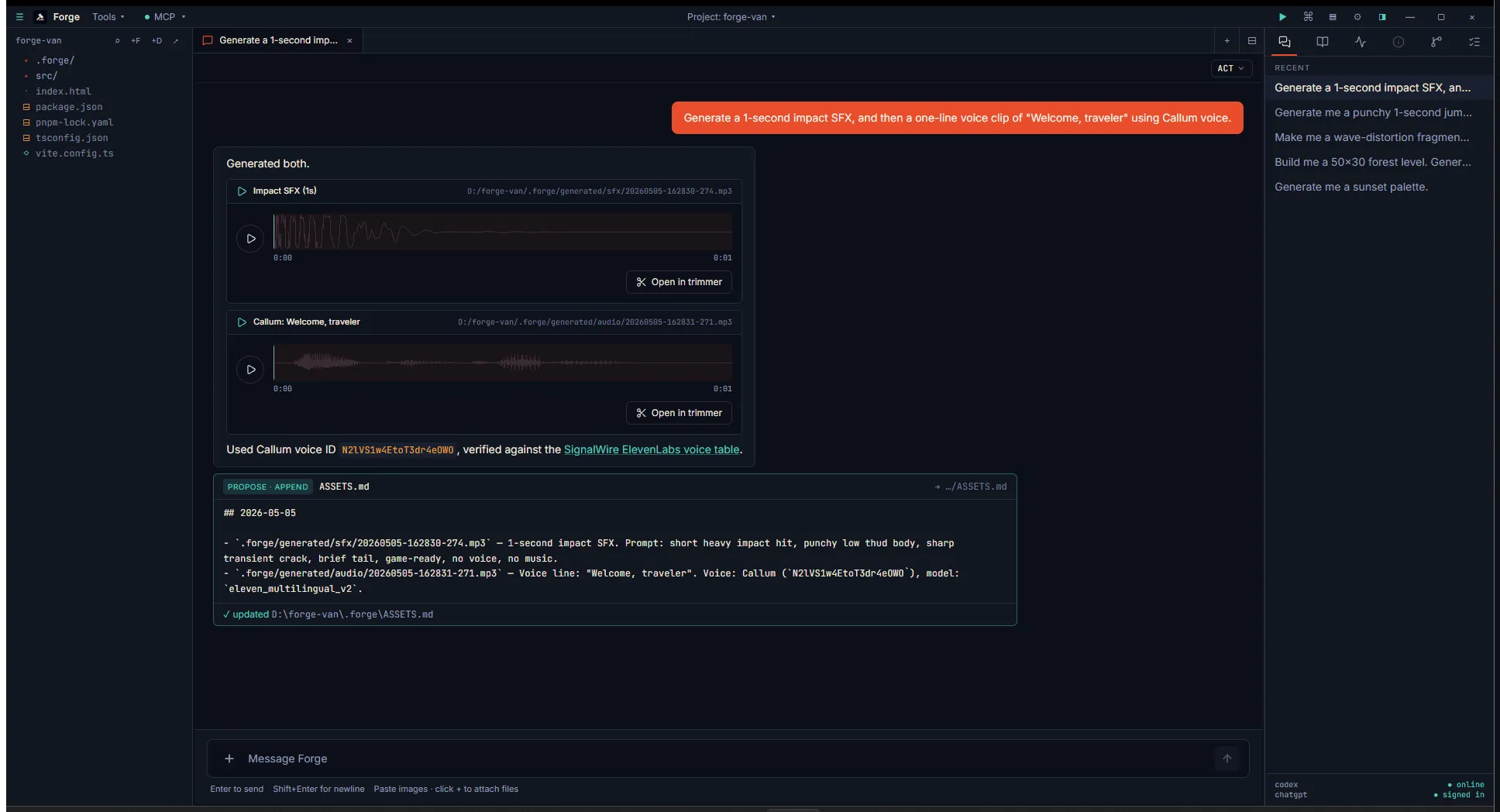Viewport: 1500px width, 812px height.
Task: Click the Impact SFX mp3 file path
Action: coord(599,191)
